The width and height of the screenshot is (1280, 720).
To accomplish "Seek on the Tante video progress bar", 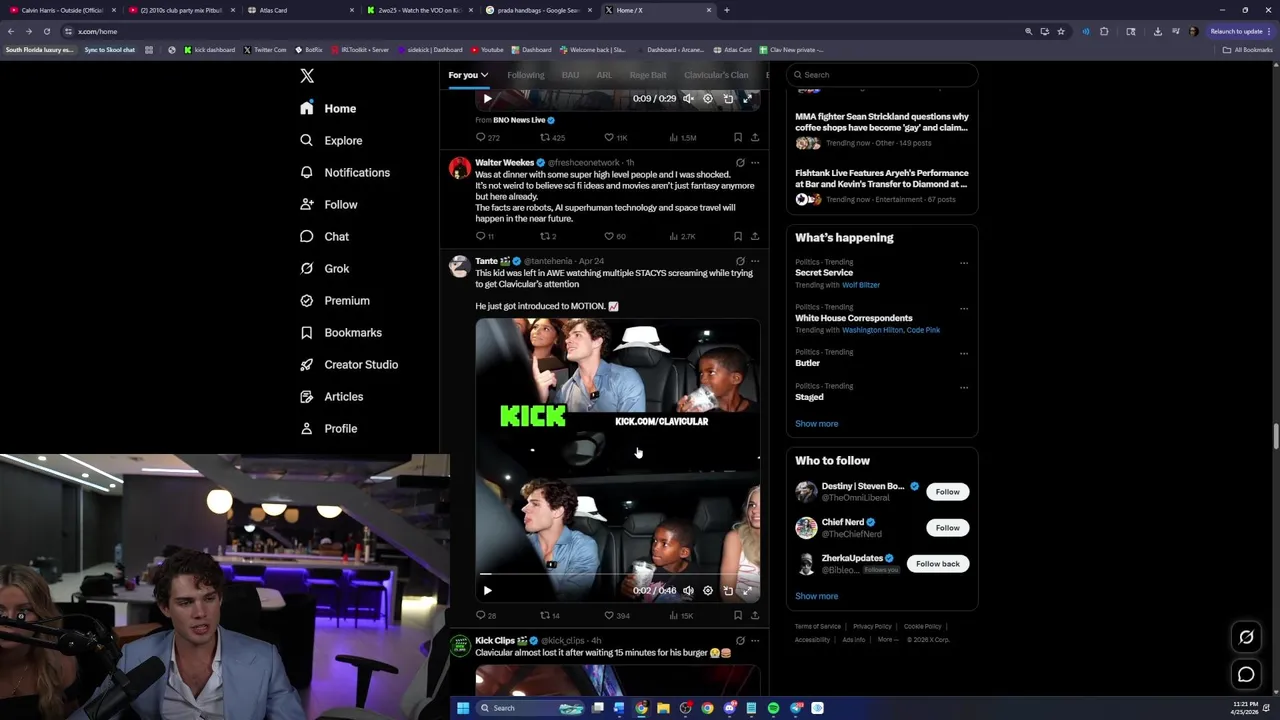I will (617, 574).
